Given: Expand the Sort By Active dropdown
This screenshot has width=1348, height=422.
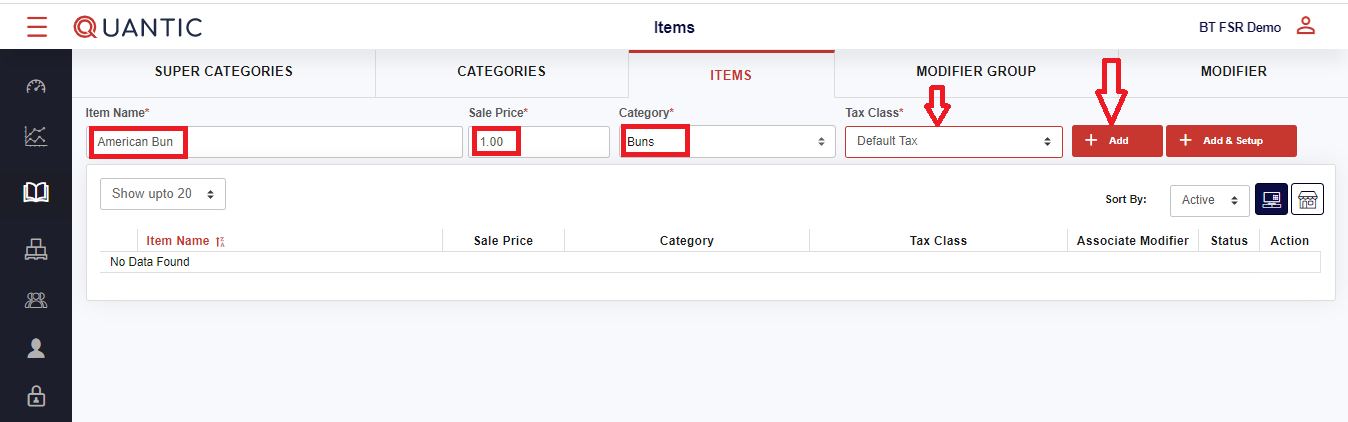Looking at the screenshot, I should [1209, 200].
